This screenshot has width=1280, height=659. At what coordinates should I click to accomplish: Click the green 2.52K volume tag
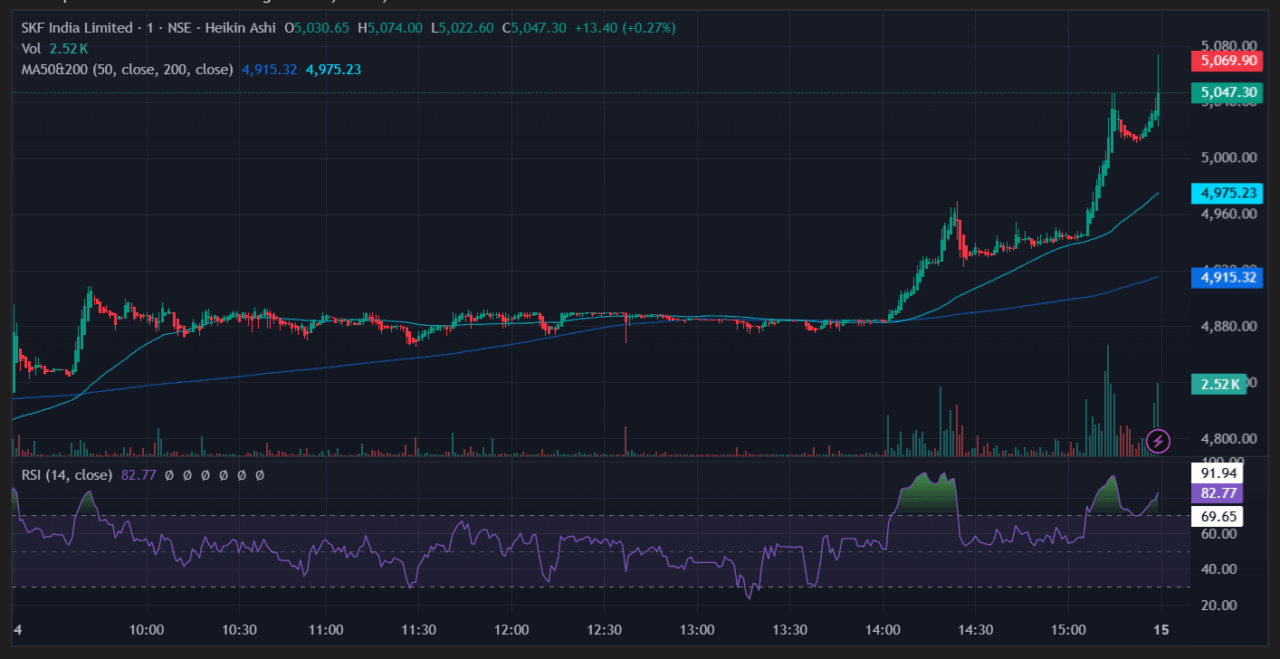pos(1218,384)
